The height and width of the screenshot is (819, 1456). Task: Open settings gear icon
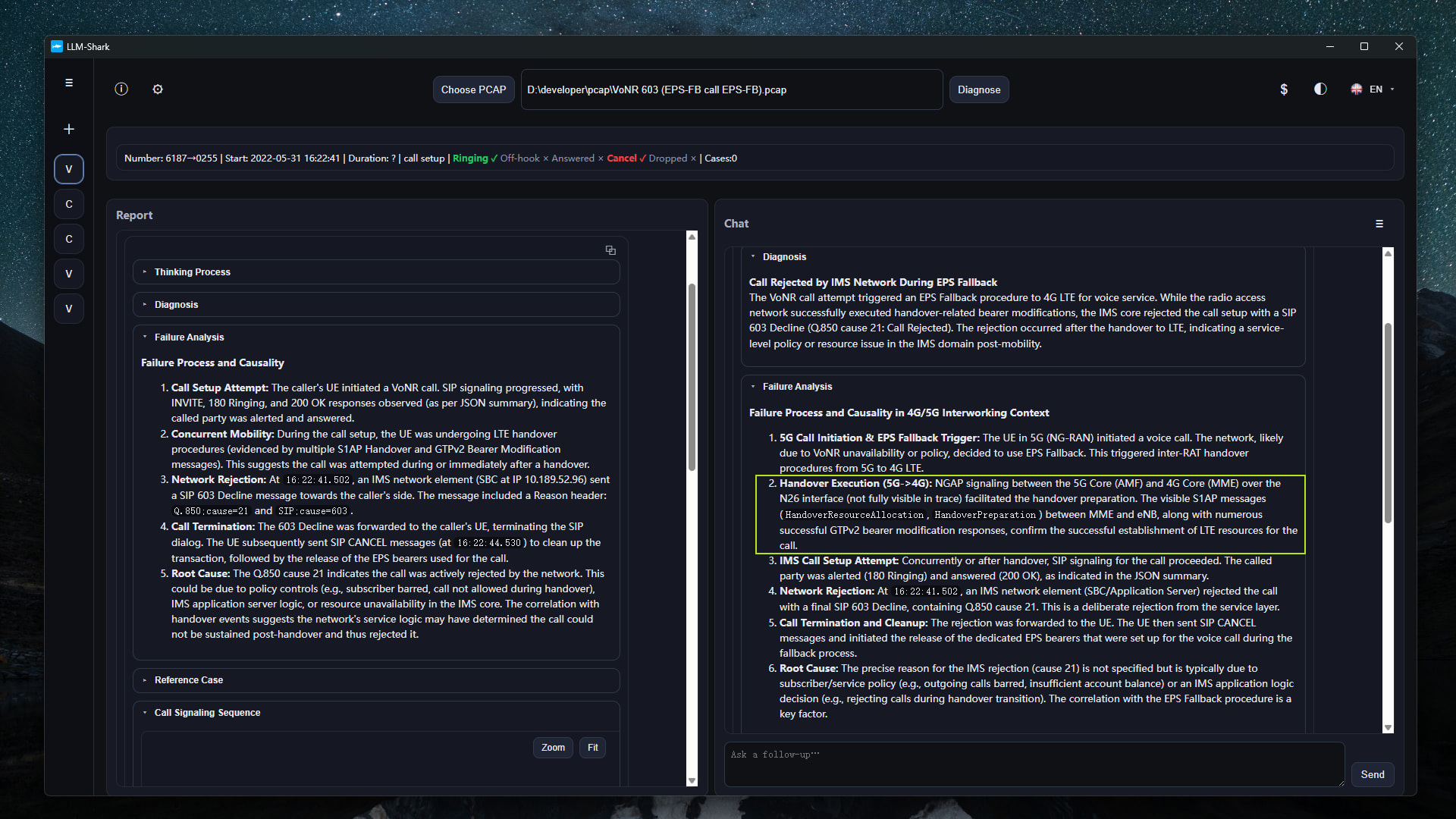(158, 89)
